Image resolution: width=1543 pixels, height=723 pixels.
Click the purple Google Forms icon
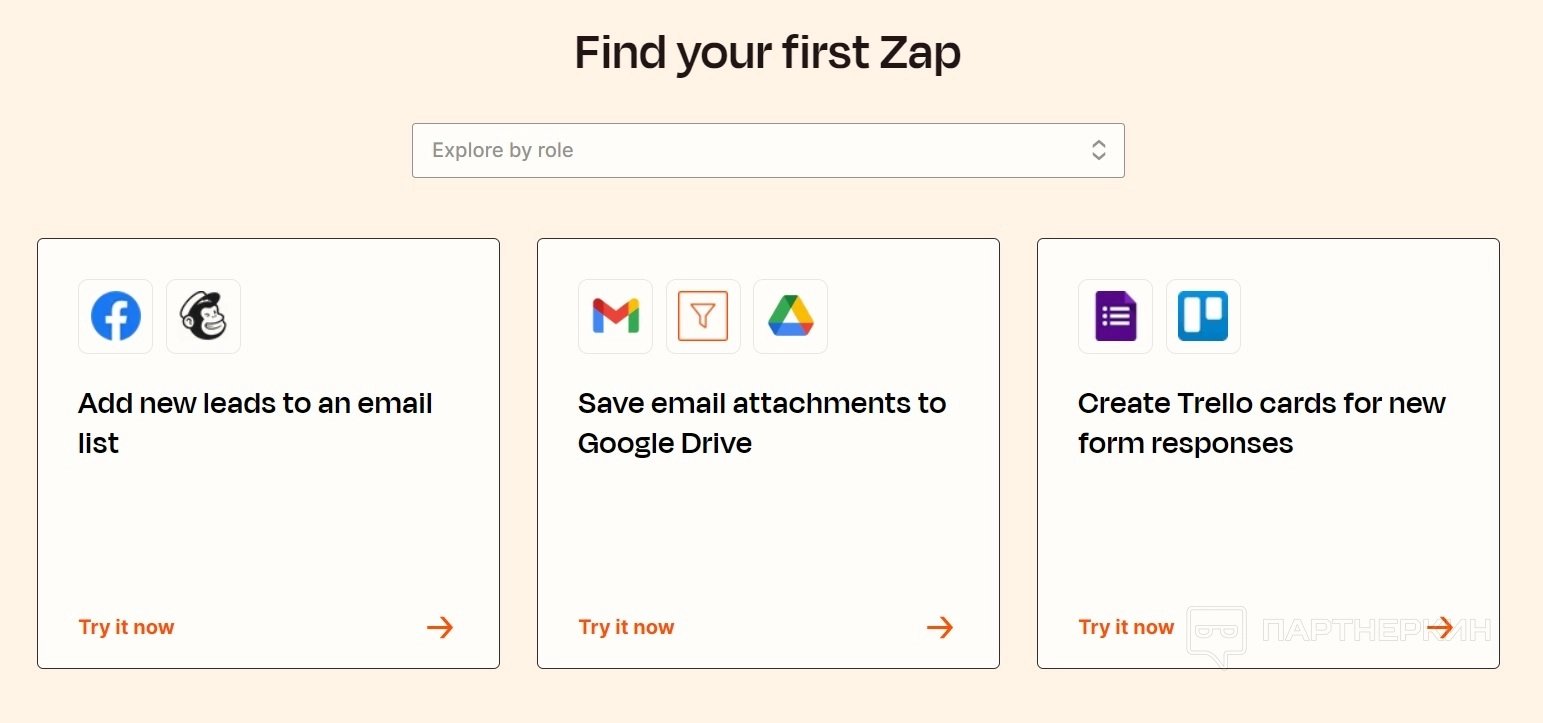[x=1115, y=317]
